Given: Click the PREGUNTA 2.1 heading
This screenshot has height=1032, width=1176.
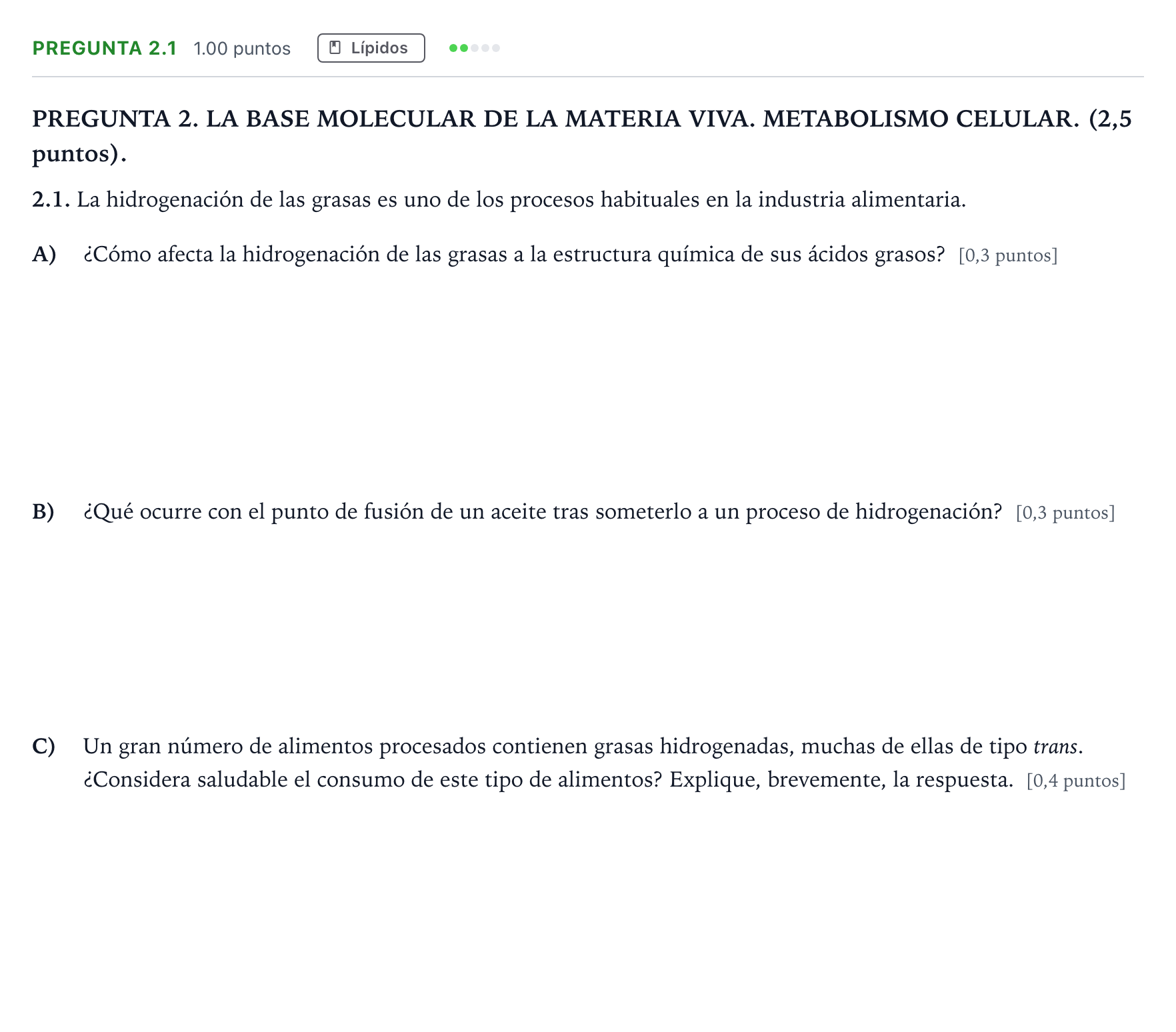Looking at the screenshot, I should (x=105, y=48).
